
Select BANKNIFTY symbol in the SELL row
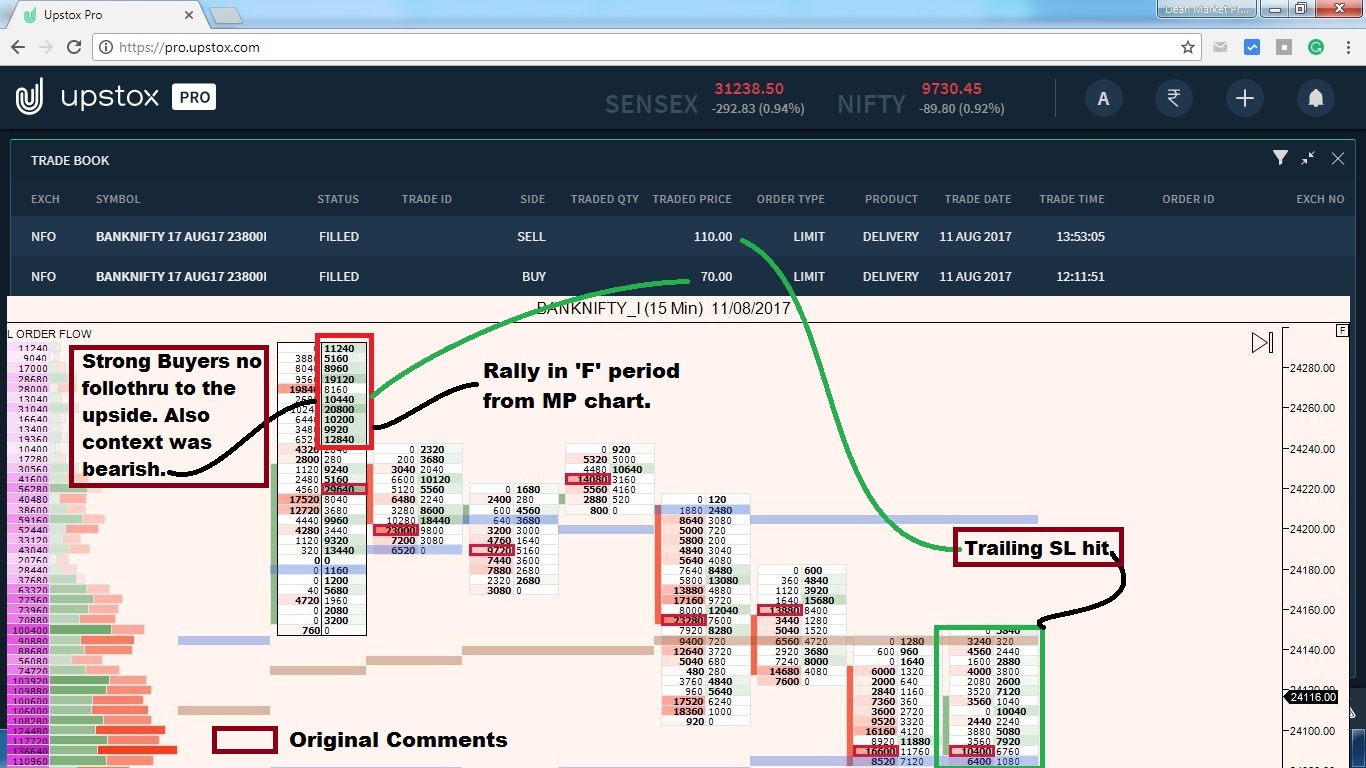coord(181,237)
